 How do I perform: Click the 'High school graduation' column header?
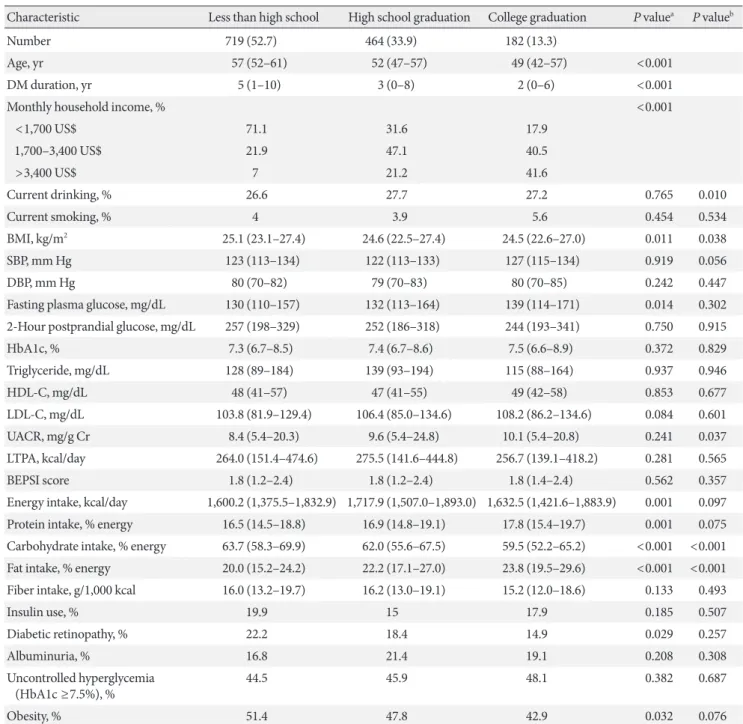(x=409, y=18)
